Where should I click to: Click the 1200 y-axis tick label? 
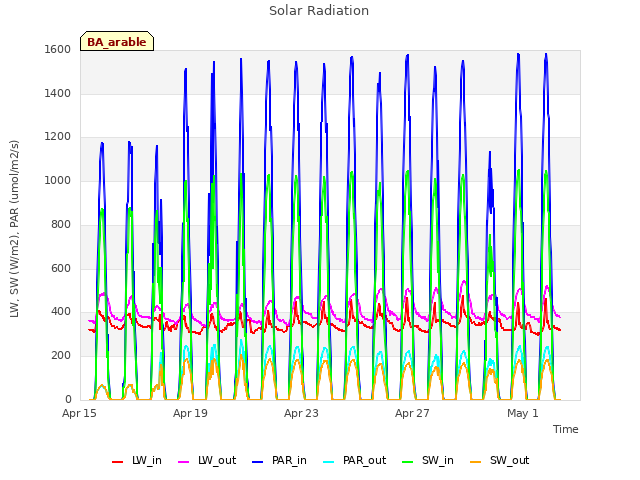[58, 137]
